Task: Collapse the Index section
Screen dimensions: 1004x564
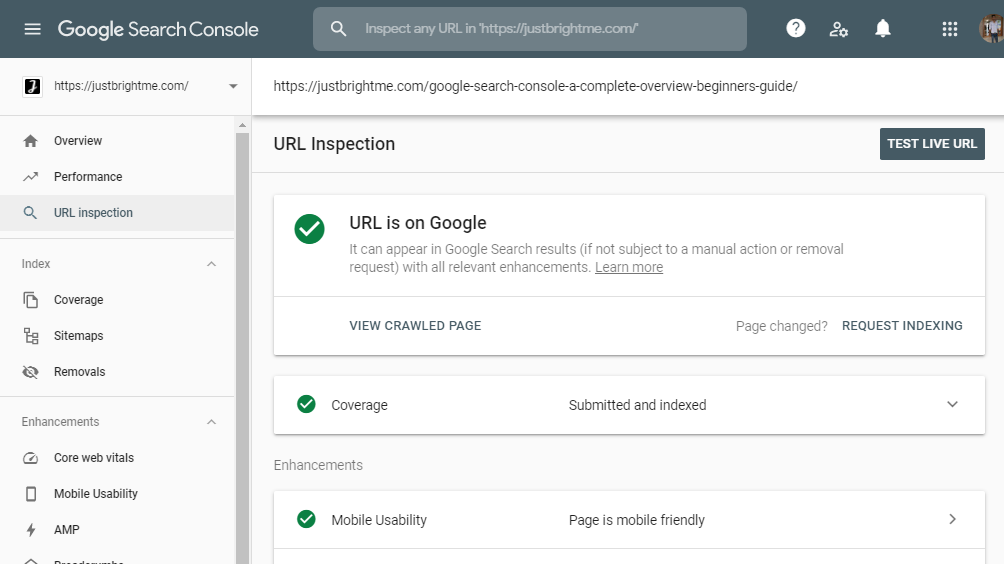Action: (x=211, y=264)
